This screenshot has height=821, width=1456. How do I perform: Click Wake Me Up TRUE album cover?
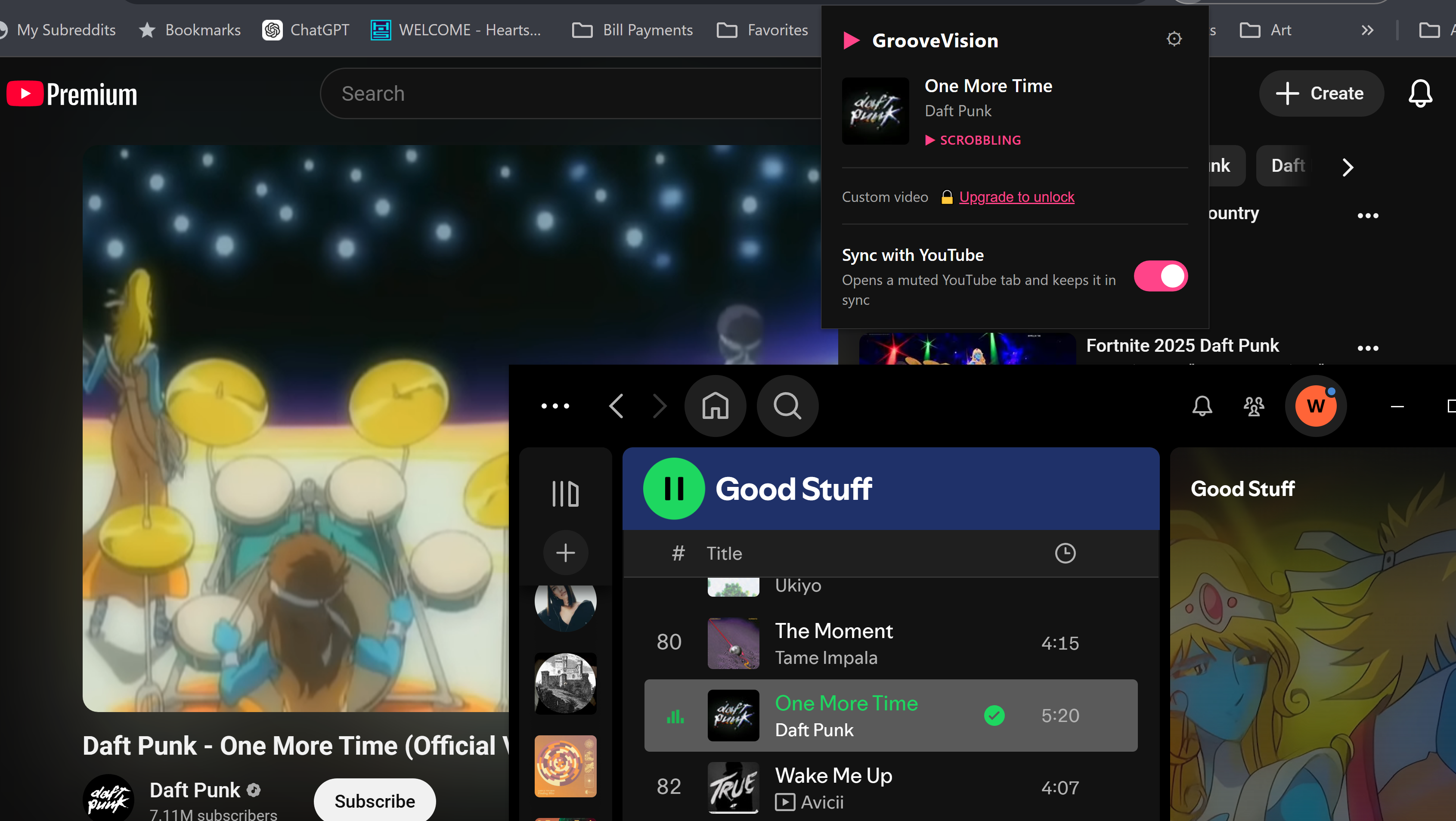tap(733, 788)
